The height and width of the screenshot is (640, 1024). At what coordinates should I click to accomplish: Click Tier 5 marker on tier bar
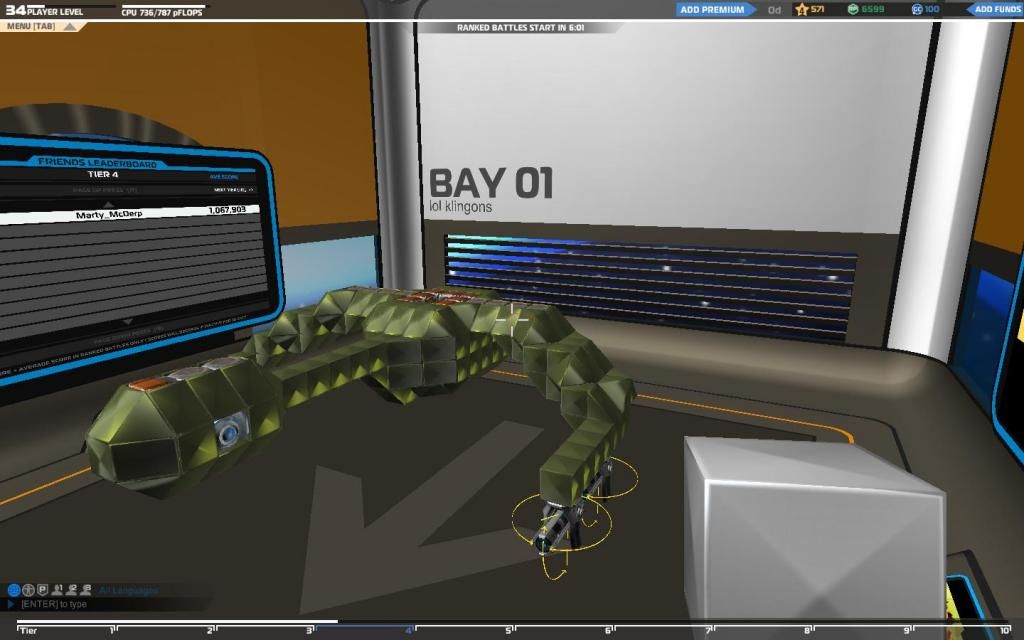coord(509,630)
